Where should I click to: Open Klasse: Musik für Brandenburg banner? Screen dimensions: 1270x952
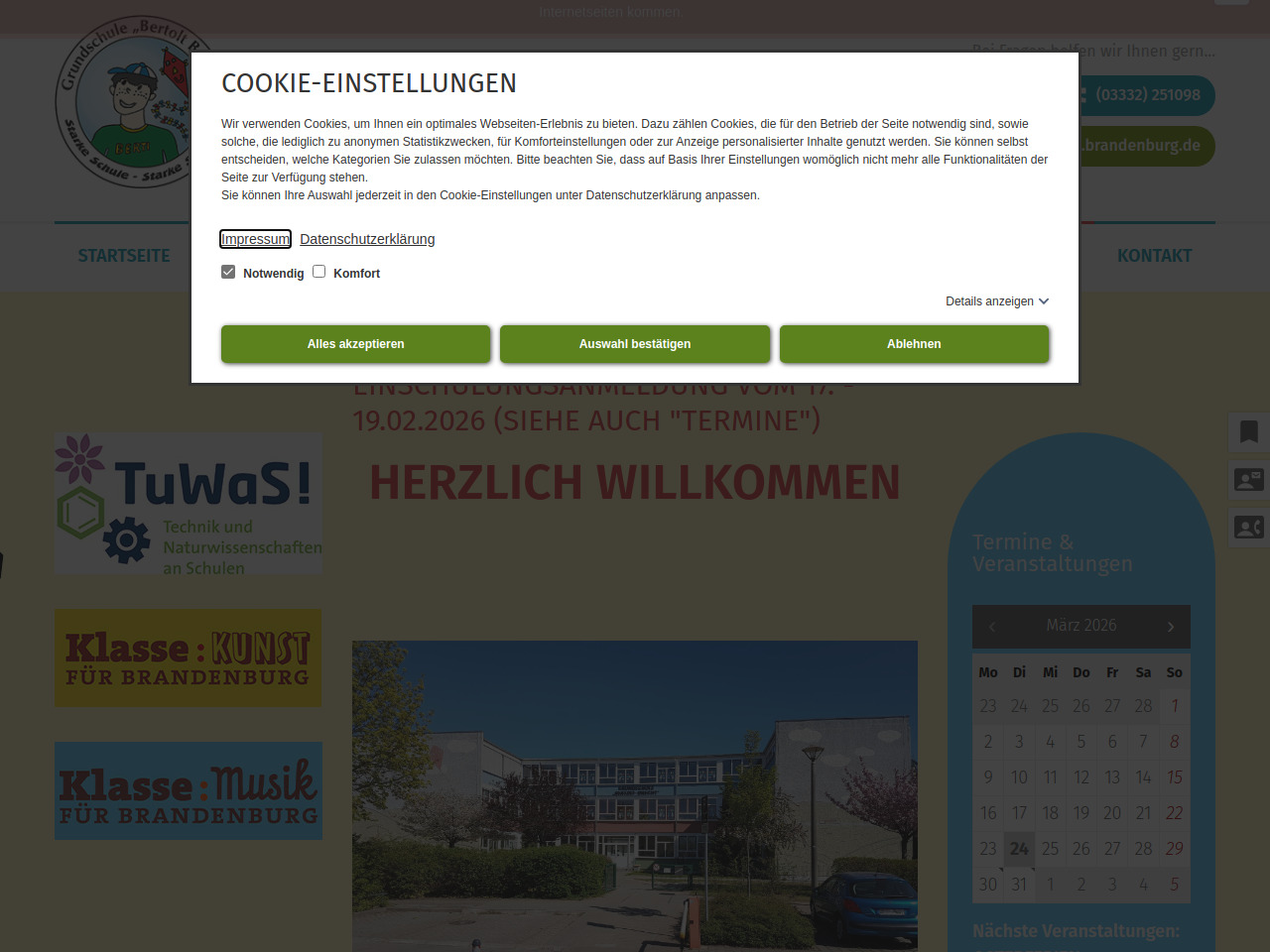point(189,791)
